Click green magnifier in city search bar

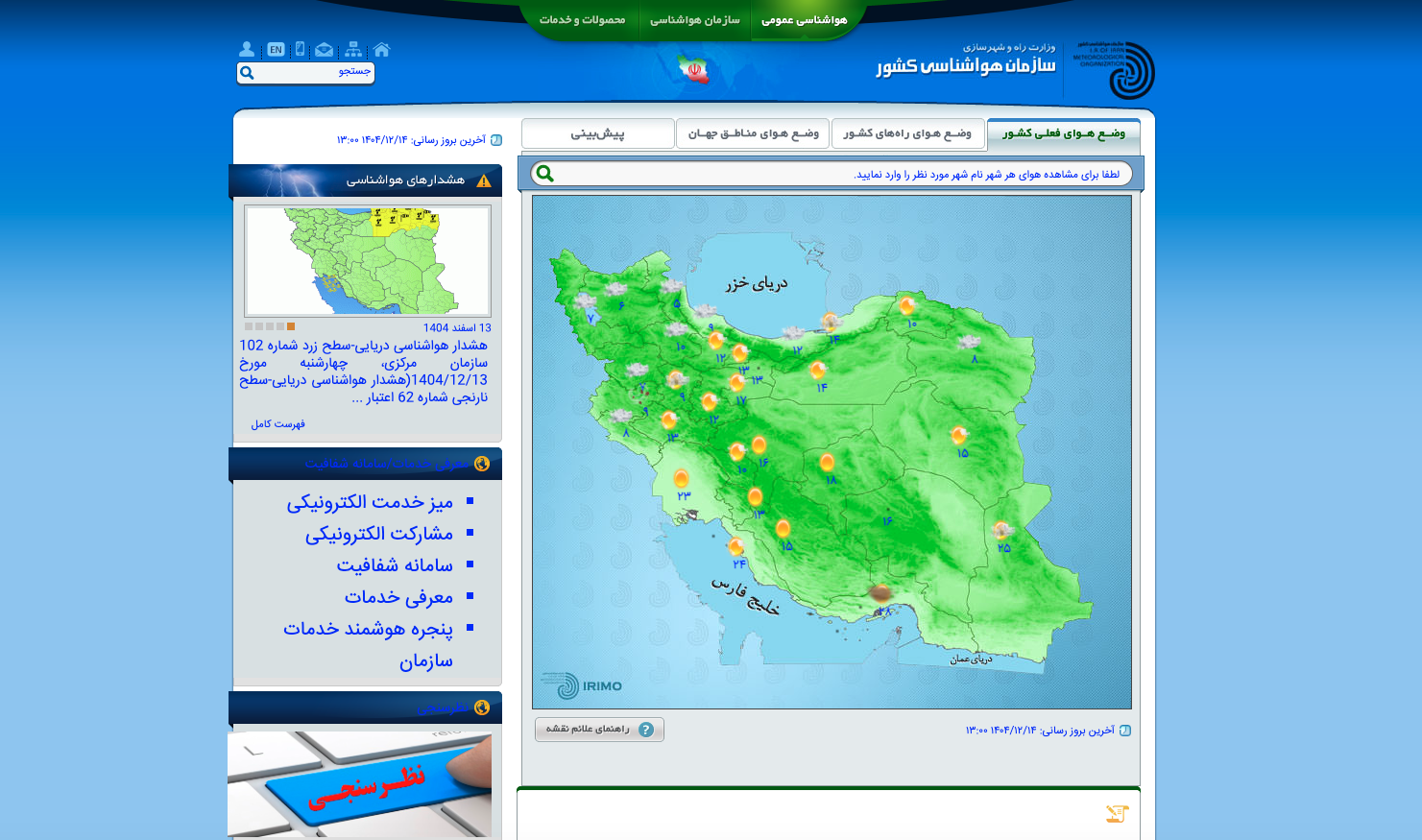click(x=545, y=174)
